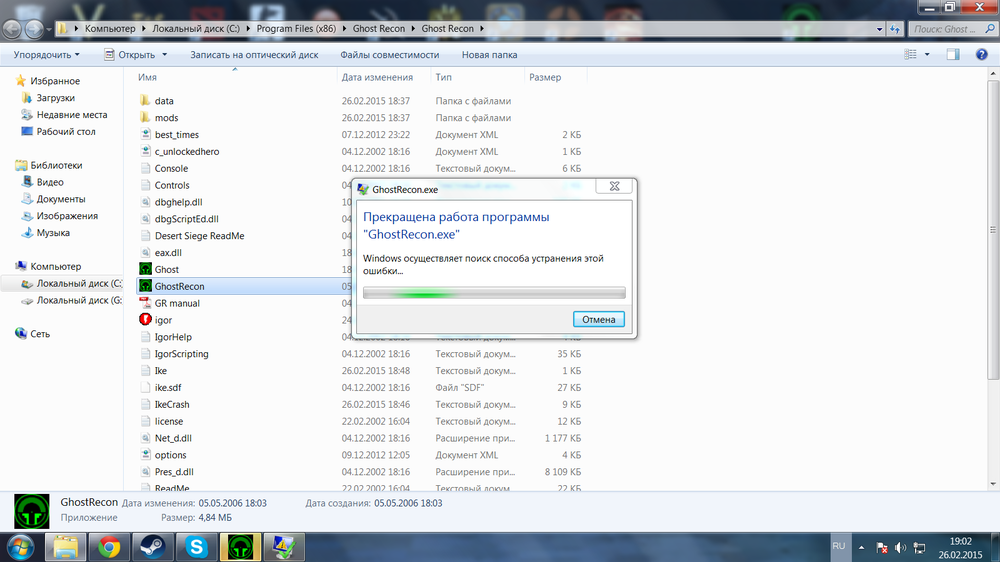Click the error dialog progress bar
The image size is (1000, 562).
(x=493, y=293)
